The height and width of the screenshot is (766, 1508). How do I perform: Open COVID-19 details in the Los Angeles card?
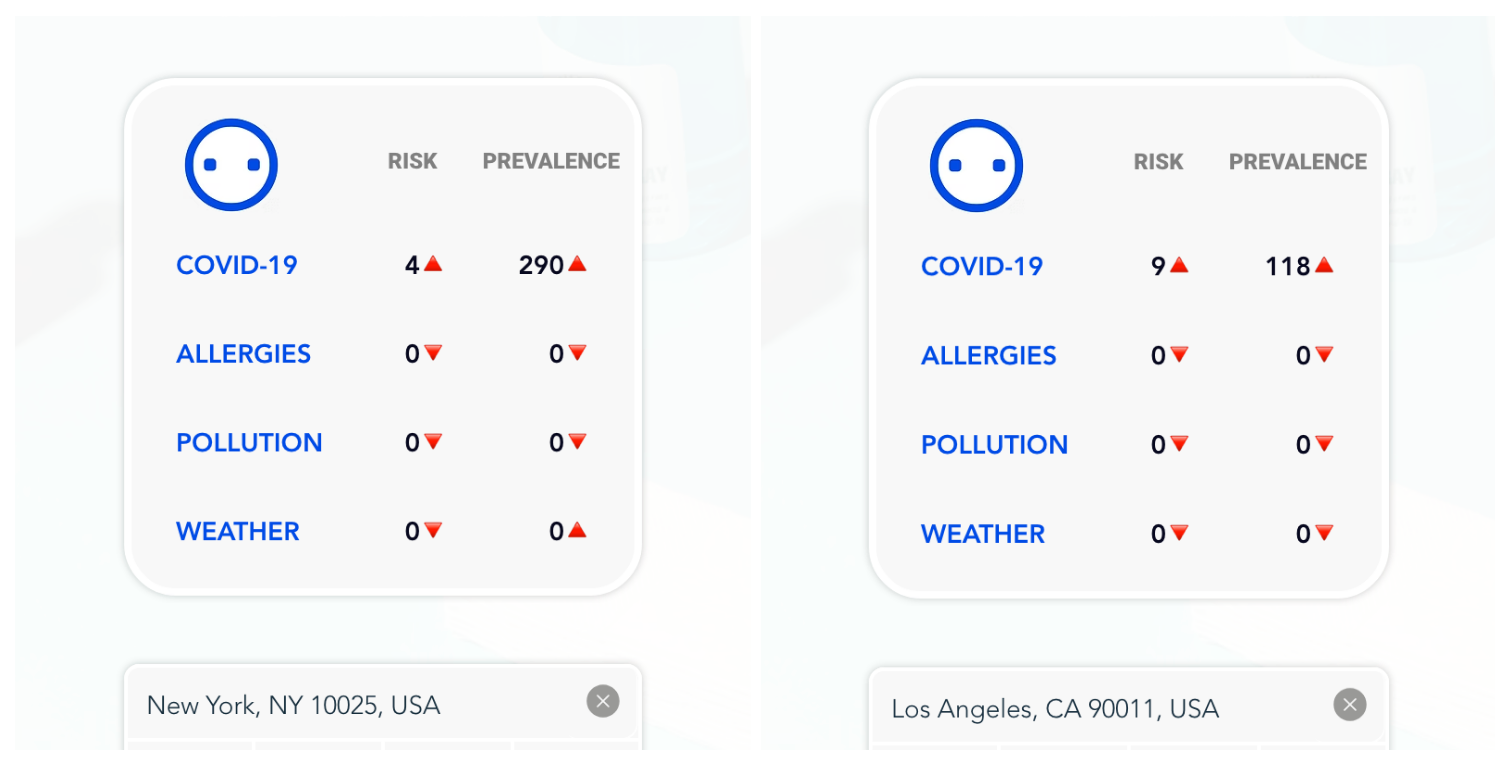click(x=982, y=266)
